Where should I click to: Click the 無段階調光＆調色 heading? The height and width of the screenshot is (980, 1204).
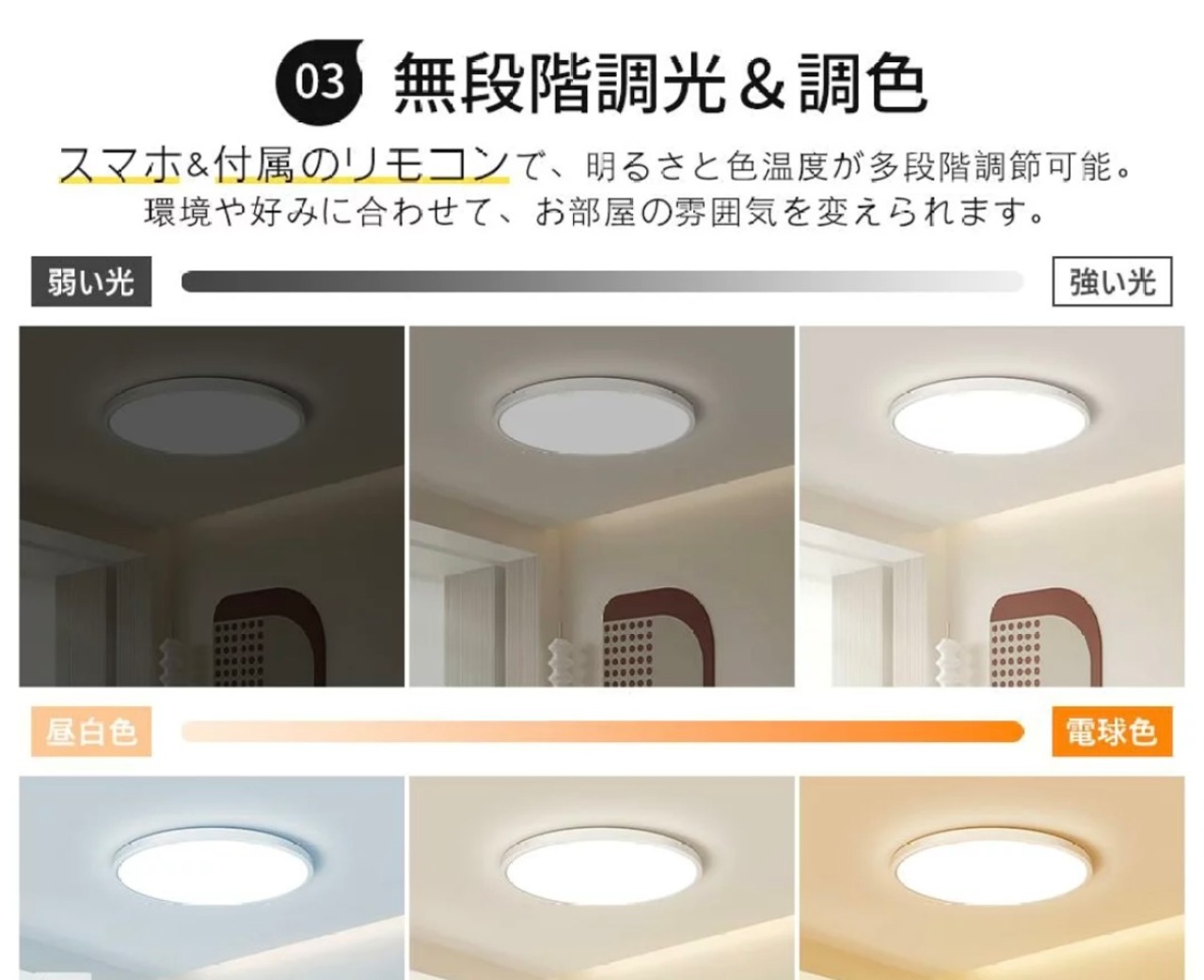point(660,83)
